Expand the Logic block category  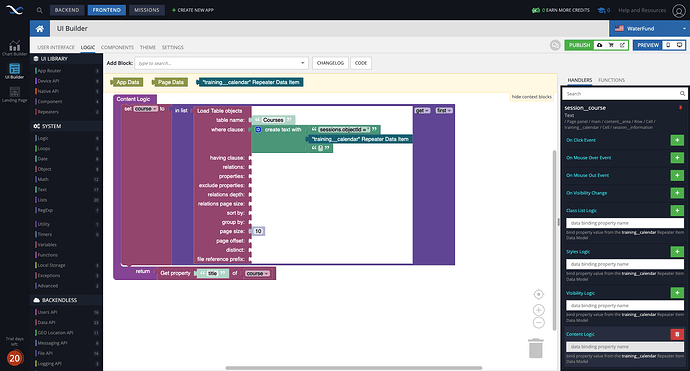(43, 138)
